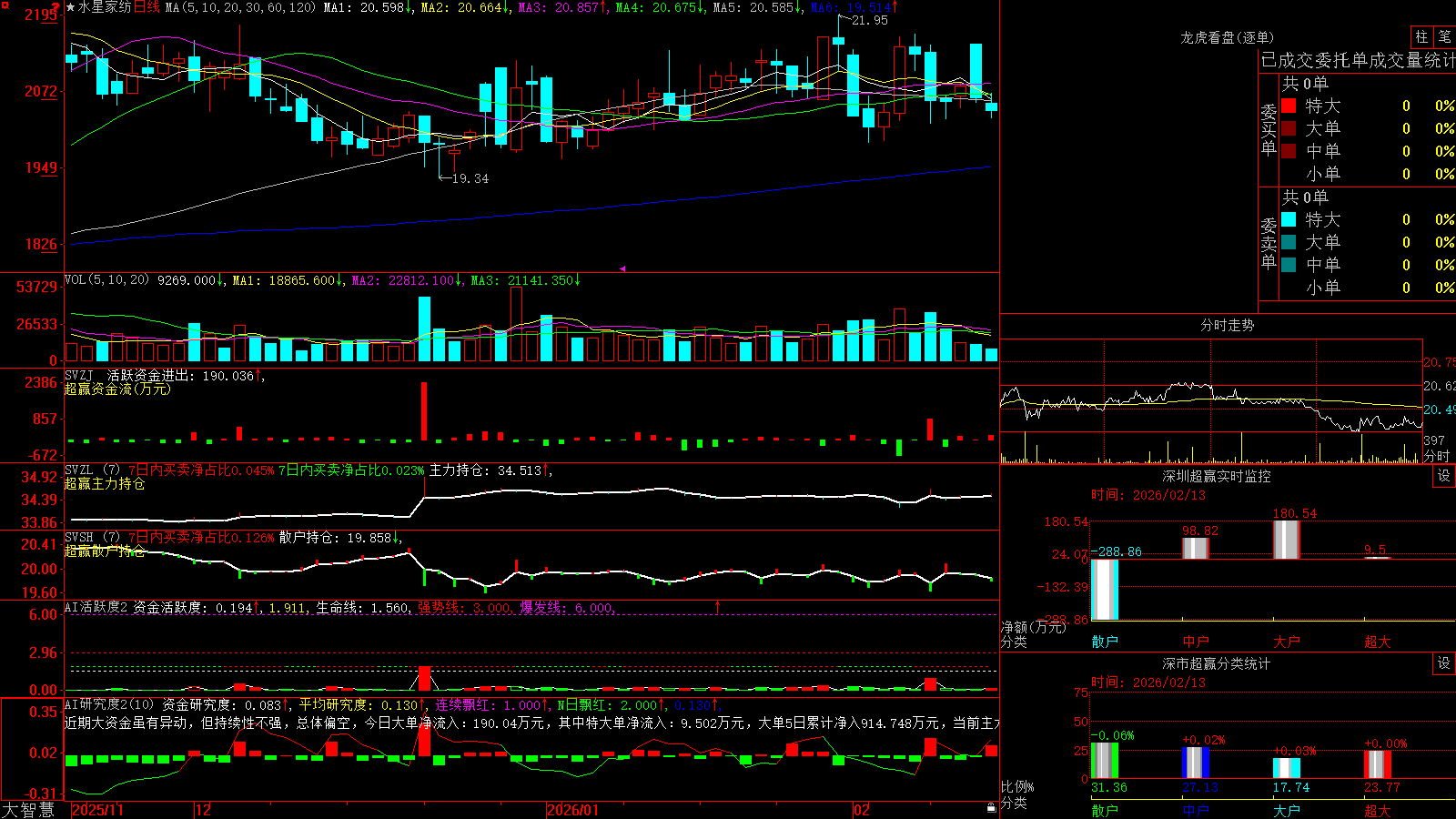Open settings 设 for 深市超赢分类统计
Image resolution: width=1456 pixels, height=819 pixels.
[1444, 663]
